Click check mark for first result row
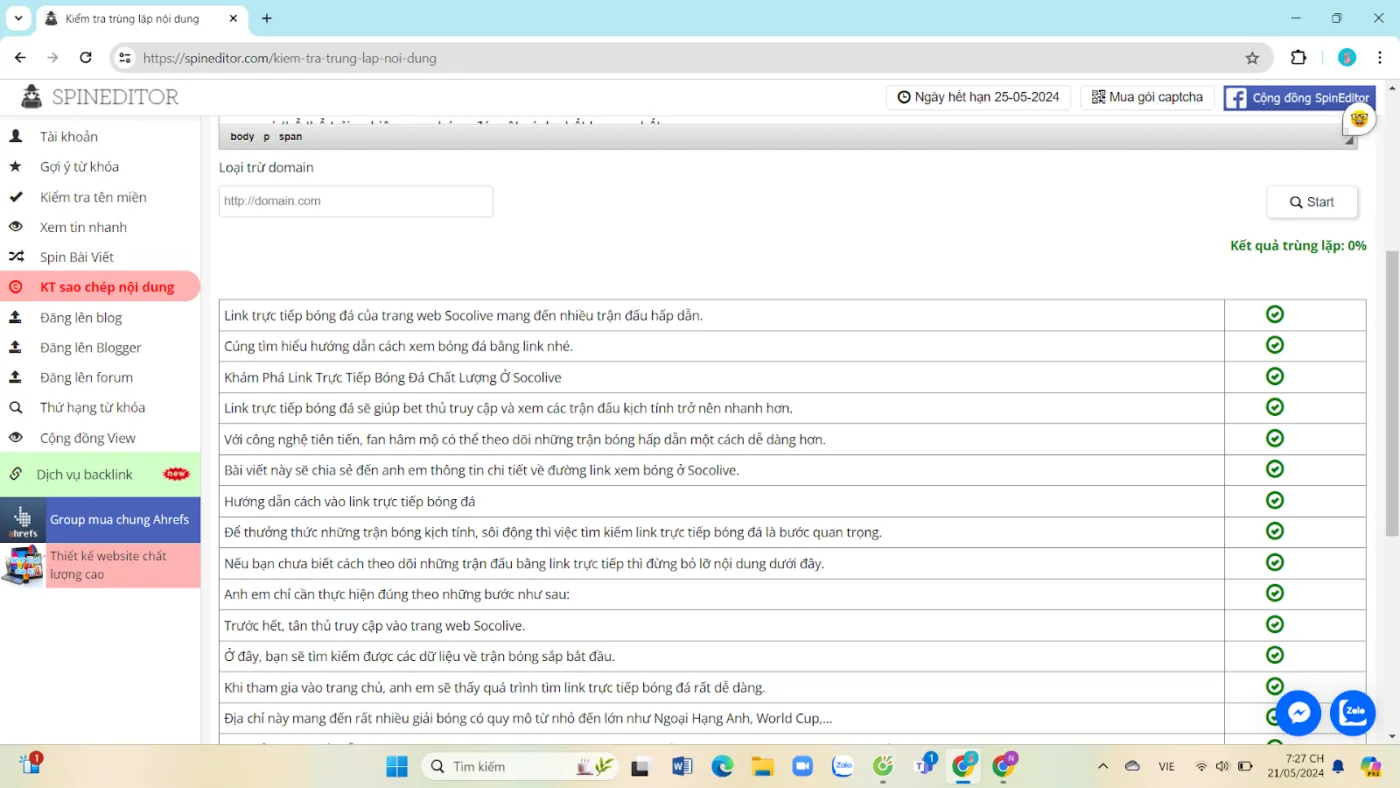Image resolution: width=1400 pixels, height=788 pixels. pos(1274,315)
